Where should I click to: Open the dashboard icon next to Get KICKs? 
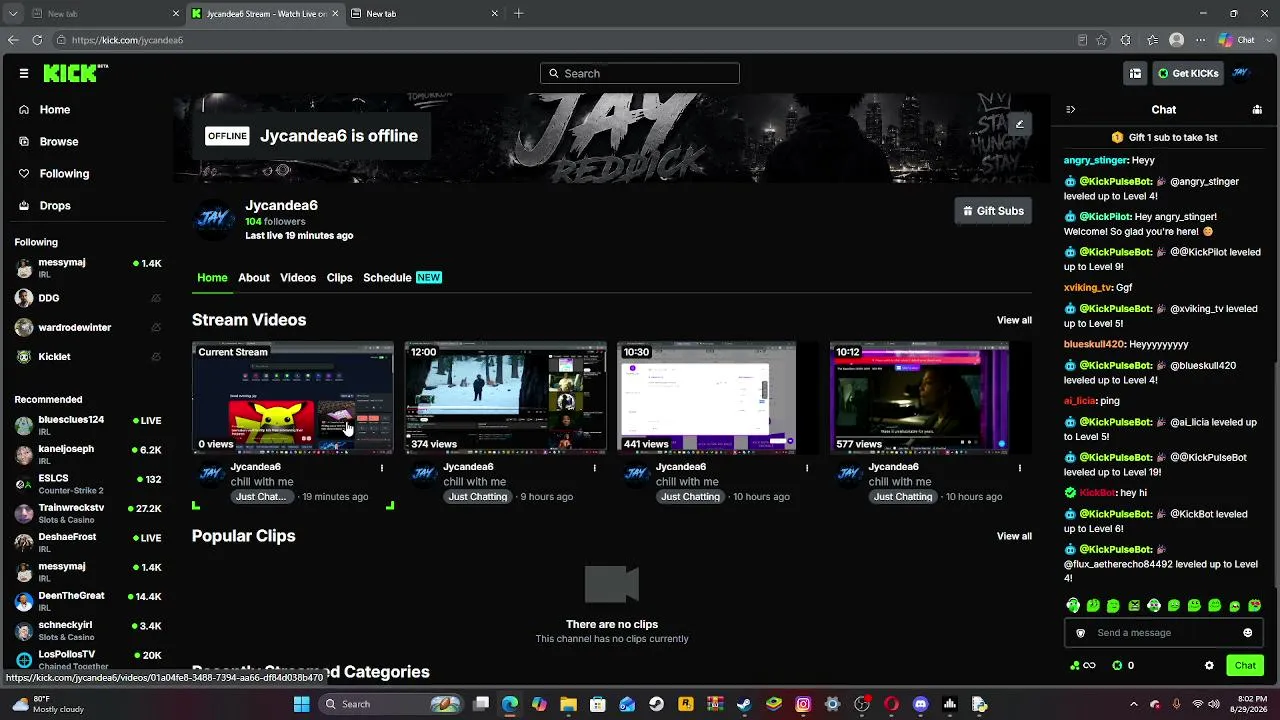[x=1135, y=73]
